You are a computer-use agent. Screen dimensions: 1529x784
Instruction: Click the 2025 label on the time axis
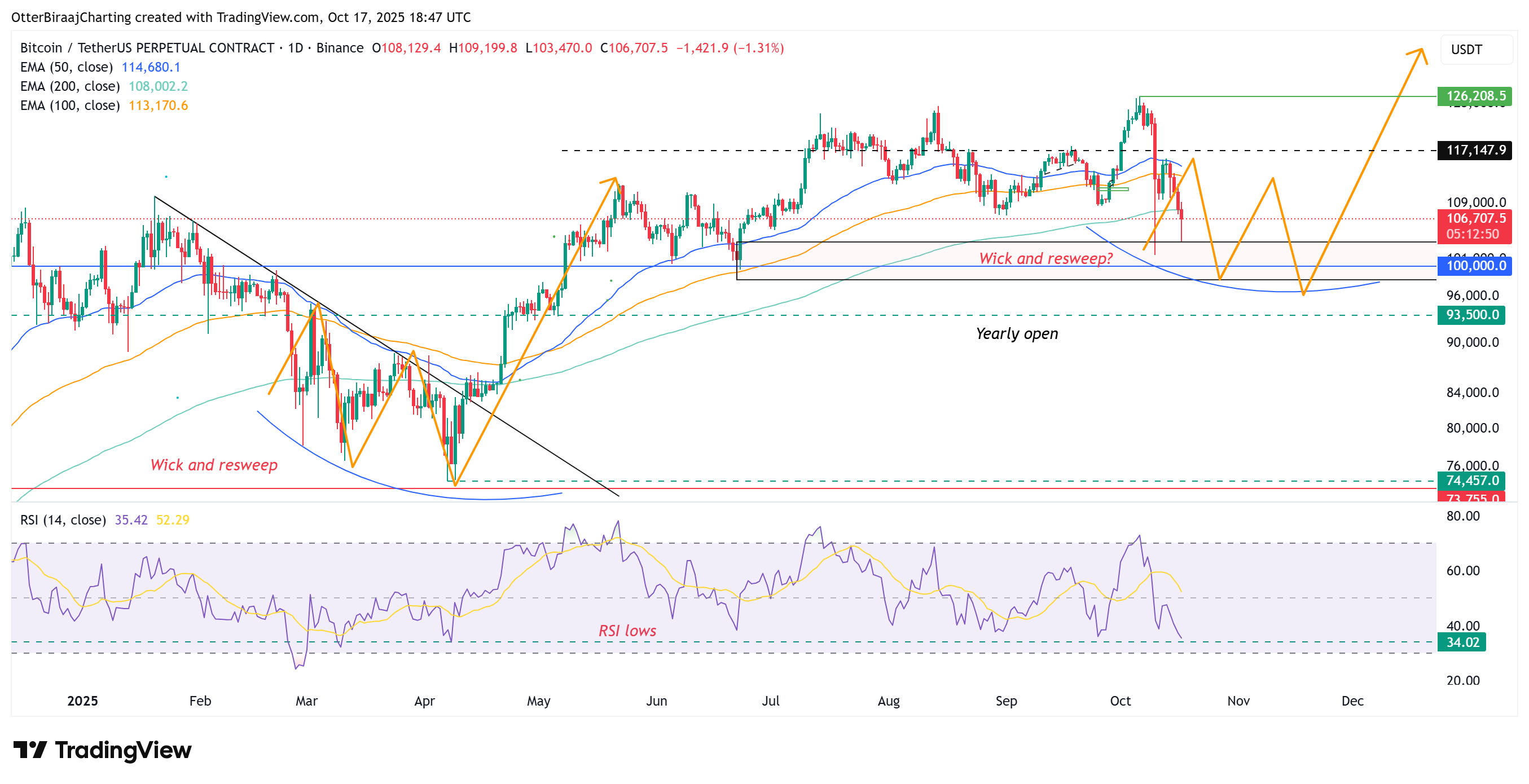[x=82, y=701]
